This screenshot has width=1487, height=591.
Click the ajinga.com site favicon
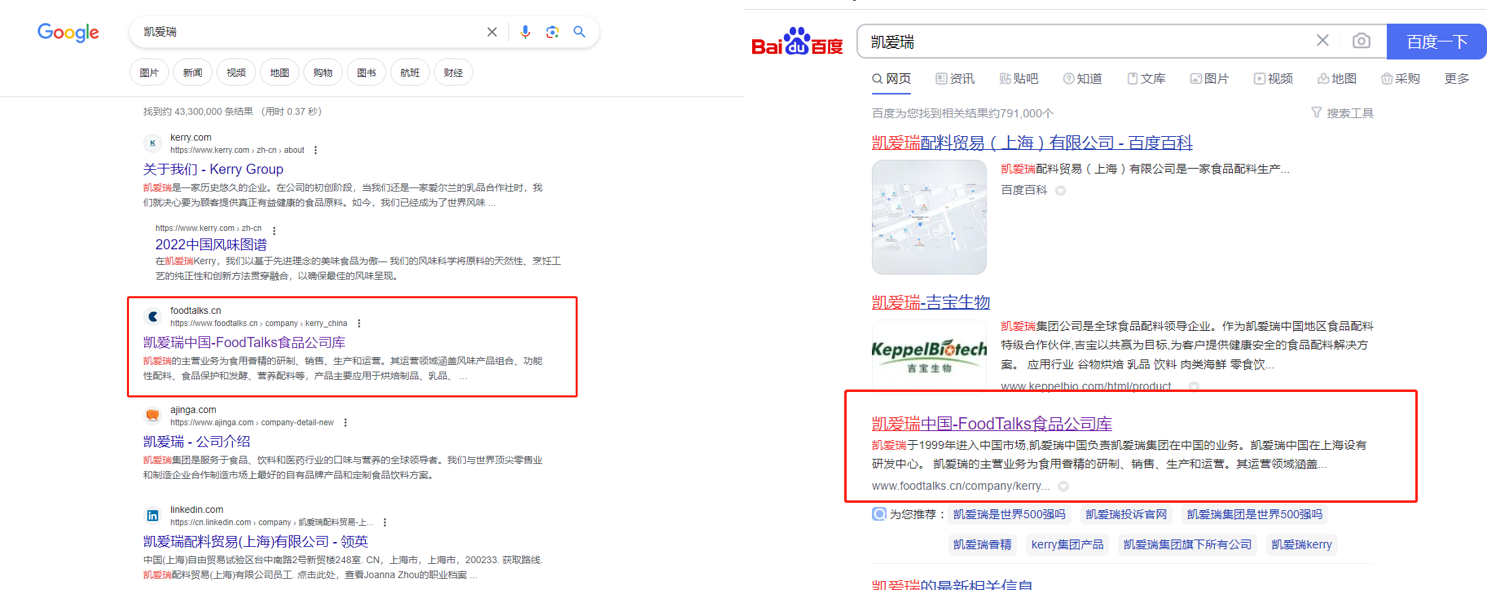coord(152,416)
